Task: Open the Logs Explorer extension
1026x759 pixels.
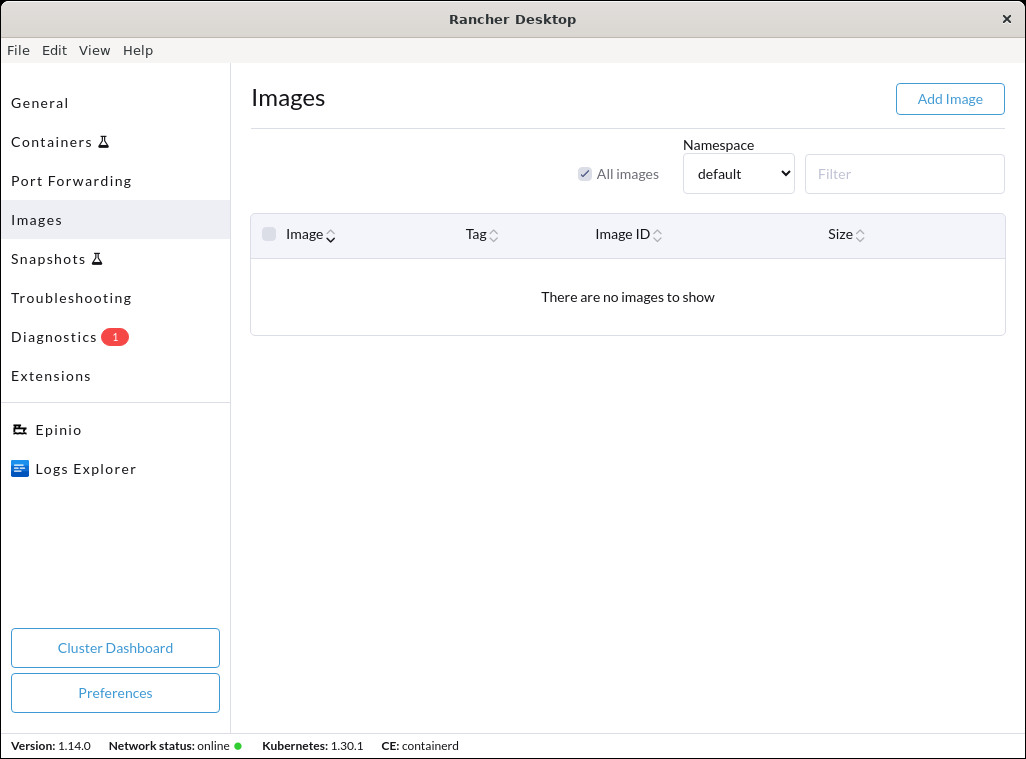Action: click(x=115, y=469)
